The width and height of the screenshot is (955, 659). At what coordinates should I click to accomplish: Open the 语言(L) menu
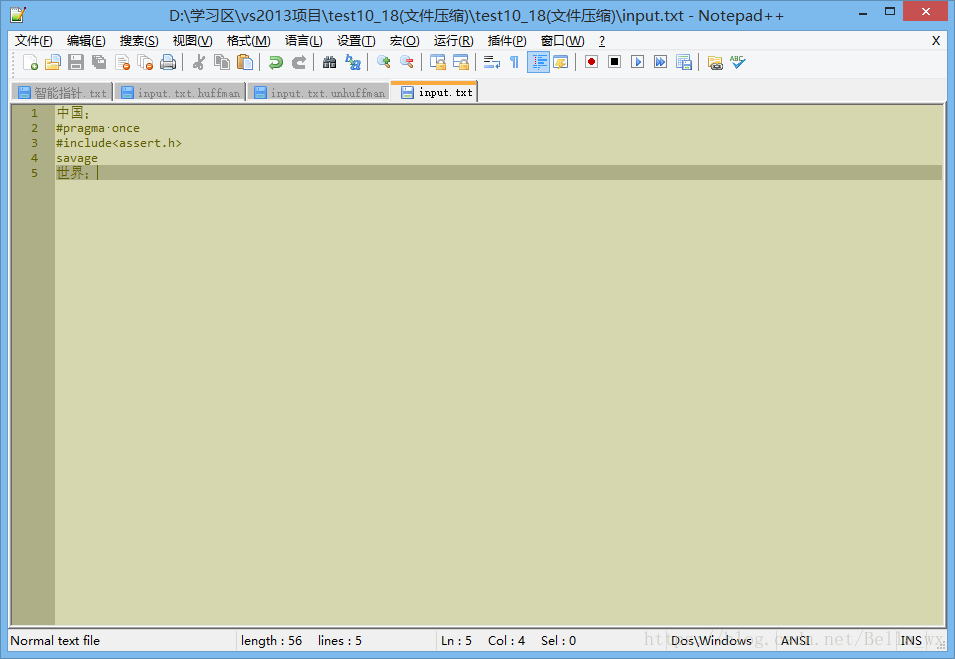(x=303, y=41)
